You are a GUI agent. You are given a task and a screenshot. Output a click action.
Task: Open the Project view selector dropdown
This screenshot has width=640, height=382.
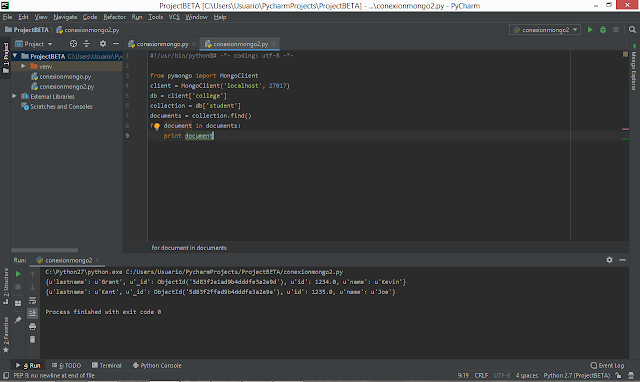point(34,44)
